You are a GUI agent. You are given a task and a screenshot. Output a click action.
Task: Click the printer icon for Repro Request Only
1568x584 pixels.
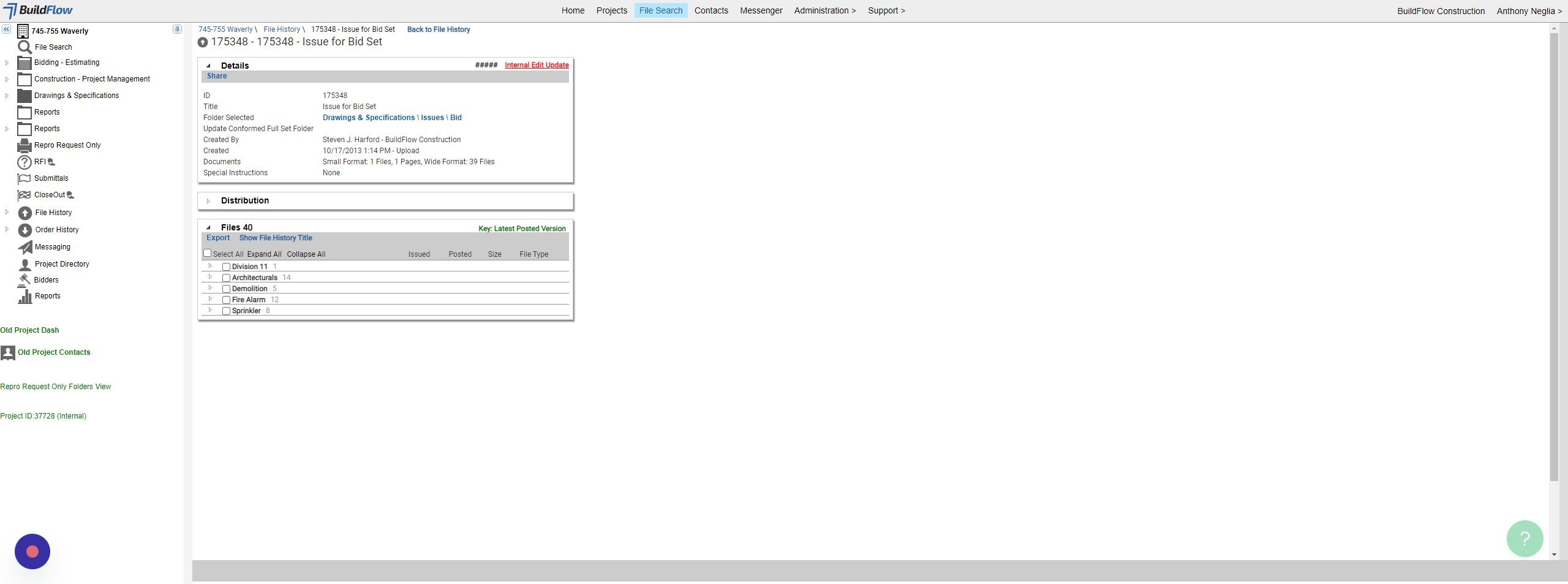(x=24, y=145)
